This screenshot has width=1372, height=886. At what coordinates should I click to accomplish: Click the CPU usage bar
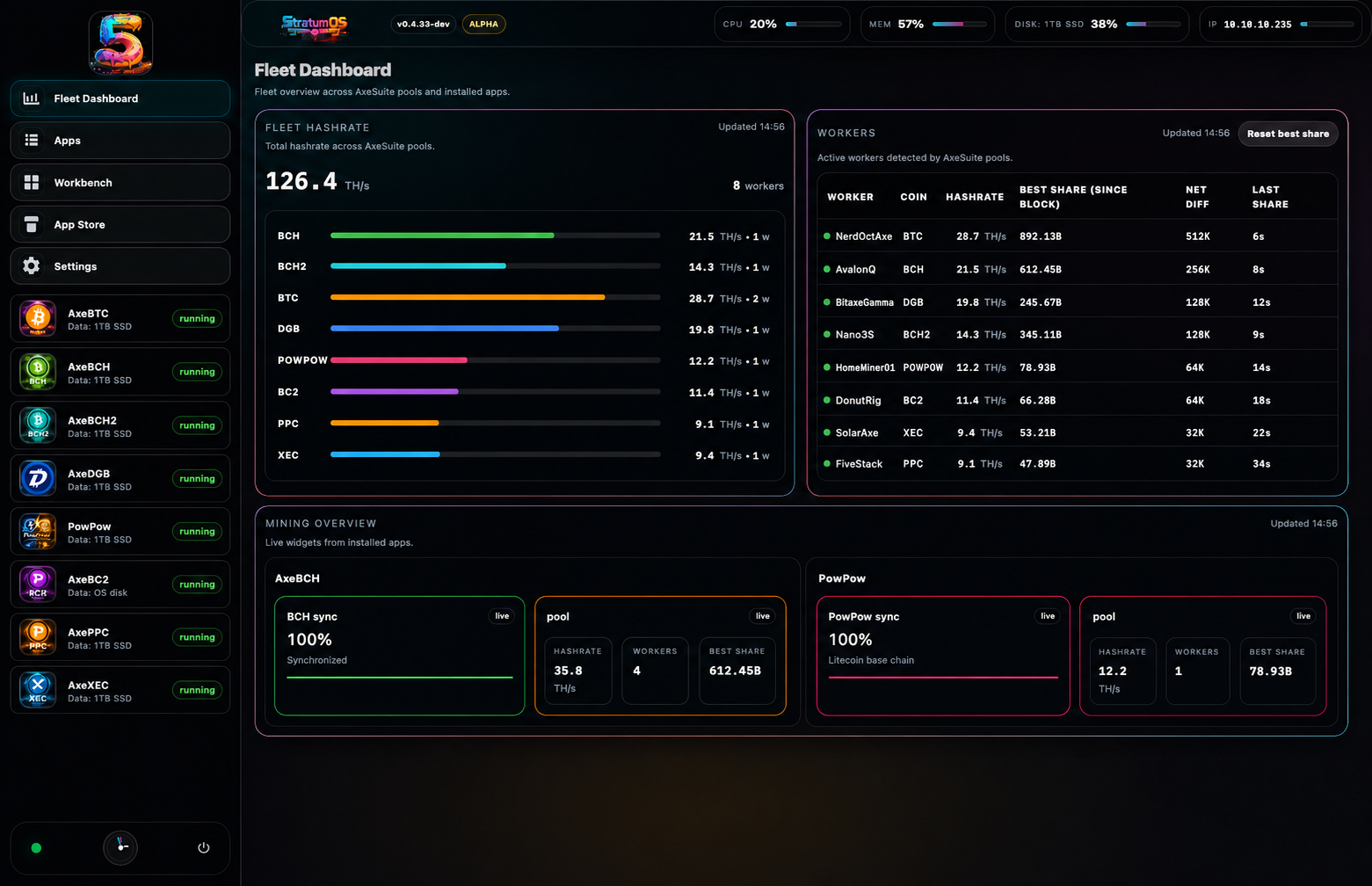(814, 25)
